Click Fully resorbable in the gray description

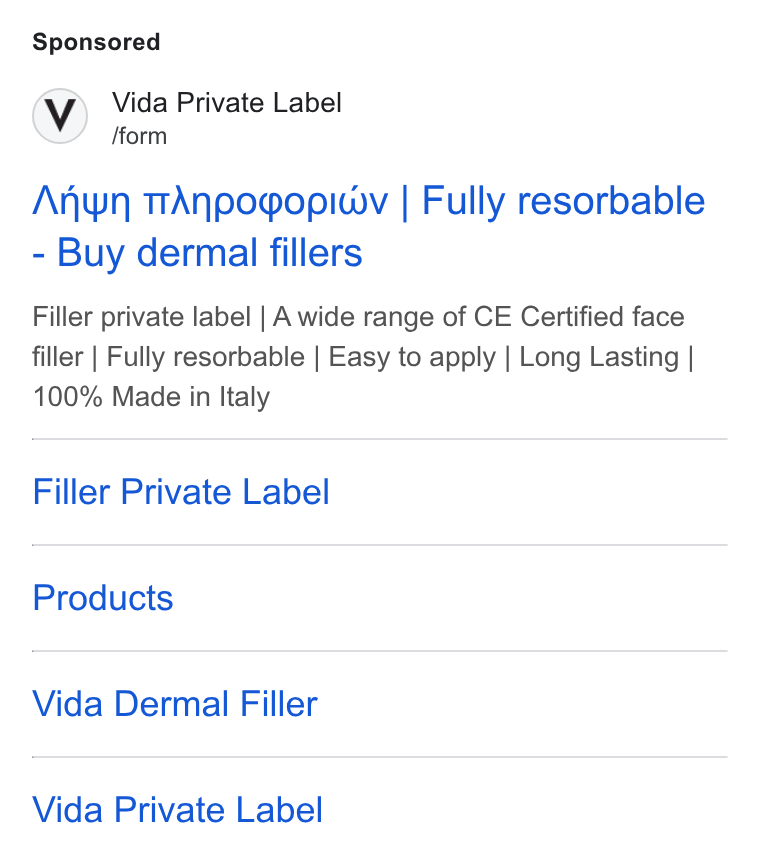(206, 357)
